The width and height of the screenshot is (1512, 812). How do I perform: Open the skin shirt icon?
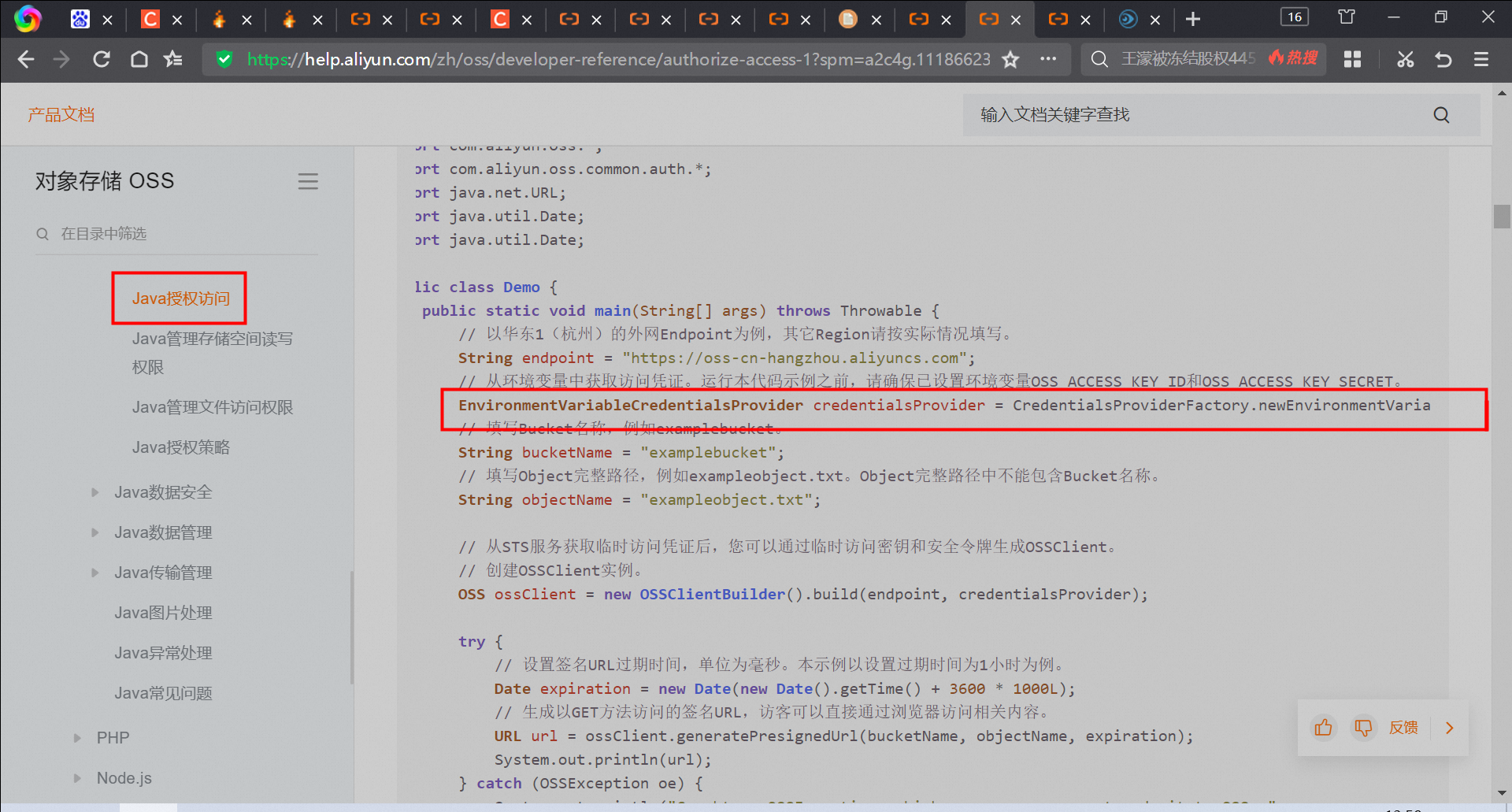(1347, 17)
